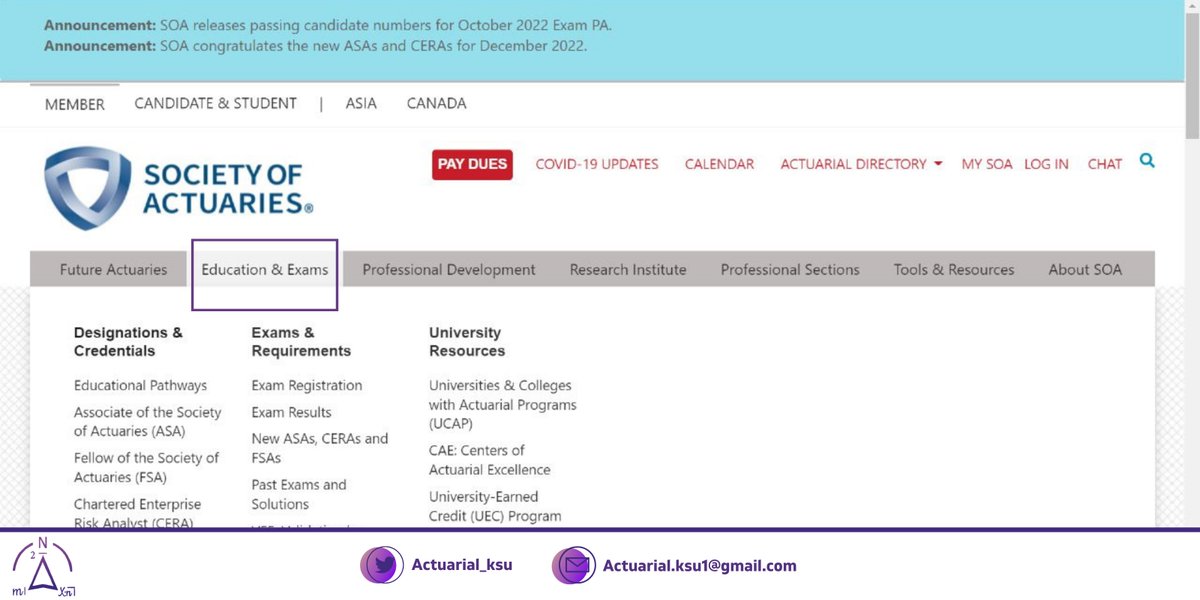Screen dimensions: 1200x600
Task: Open the About SOA menu
Action: pos(1085,269)
